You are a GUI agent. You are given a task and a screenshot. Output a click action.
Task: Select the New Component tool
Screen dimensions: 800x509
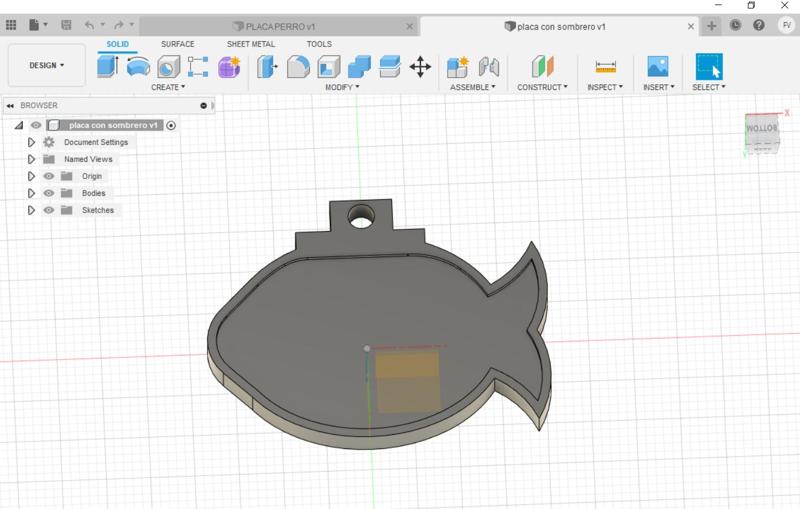458,67
